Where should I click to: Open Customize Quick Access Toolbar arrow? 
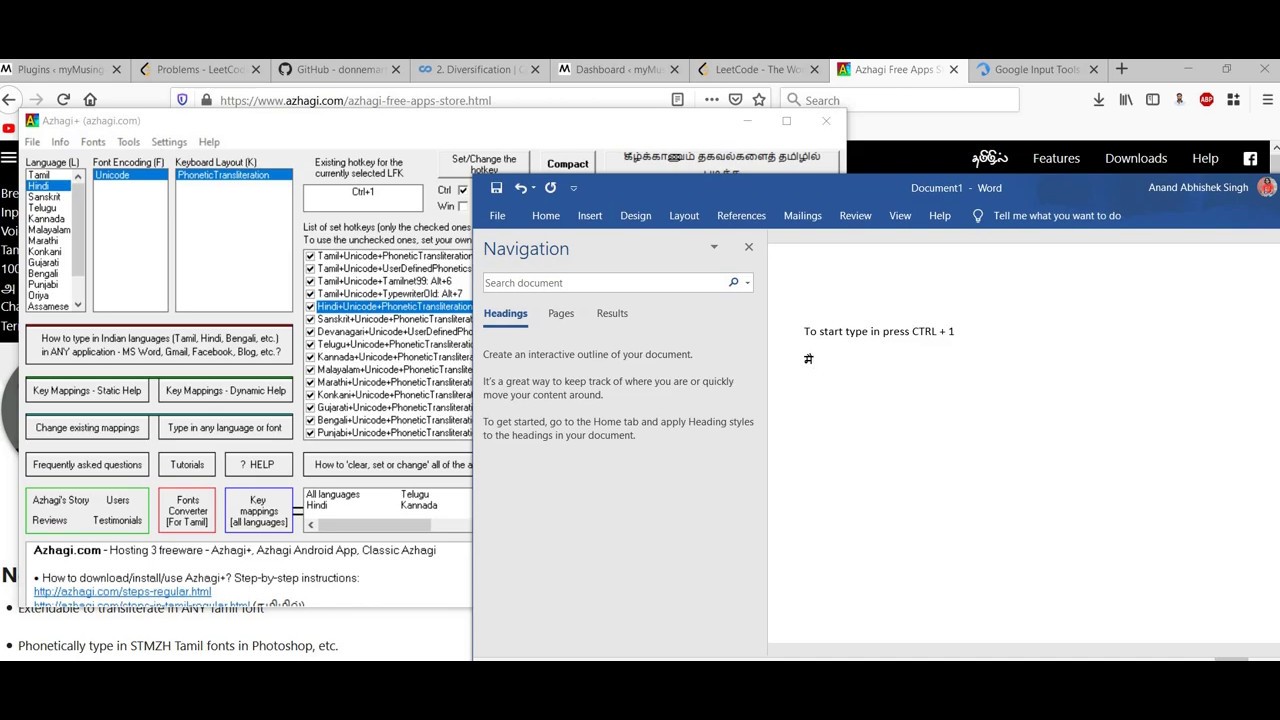(x=574, y=188)
